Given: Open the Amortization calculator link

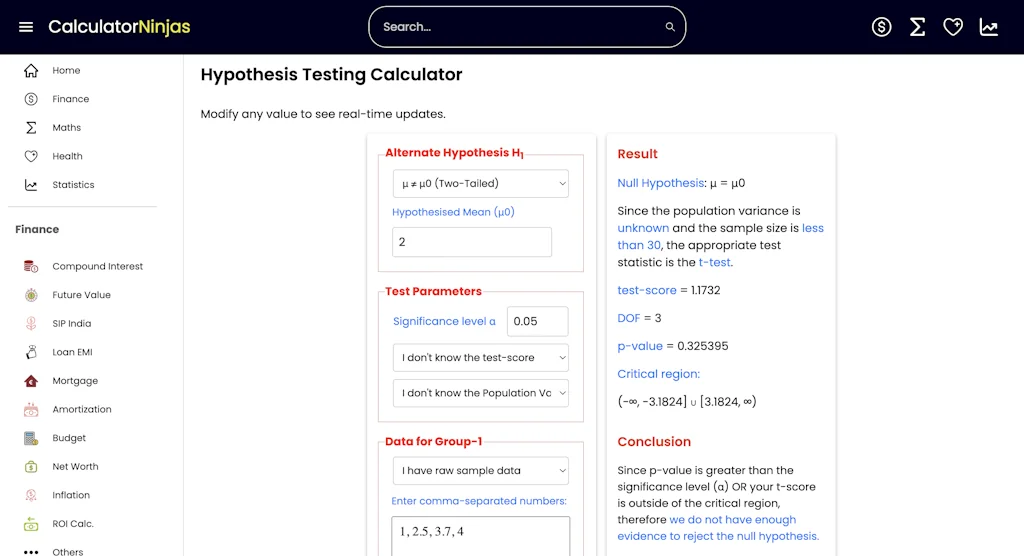Looking at the screenshot, I should [82, 410].
